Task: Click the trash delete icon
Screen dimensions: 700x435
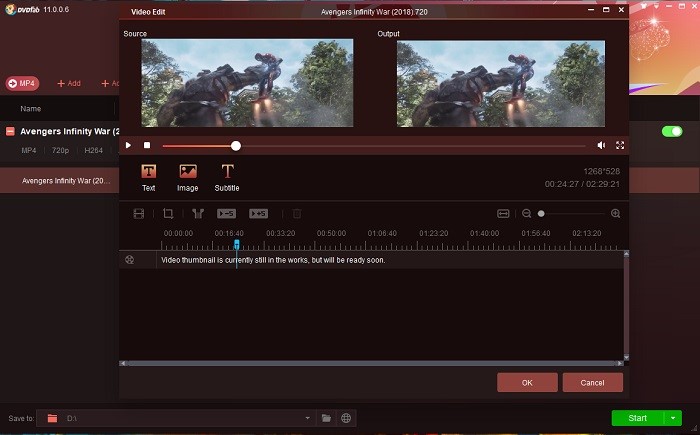Action: pos(297,213)
